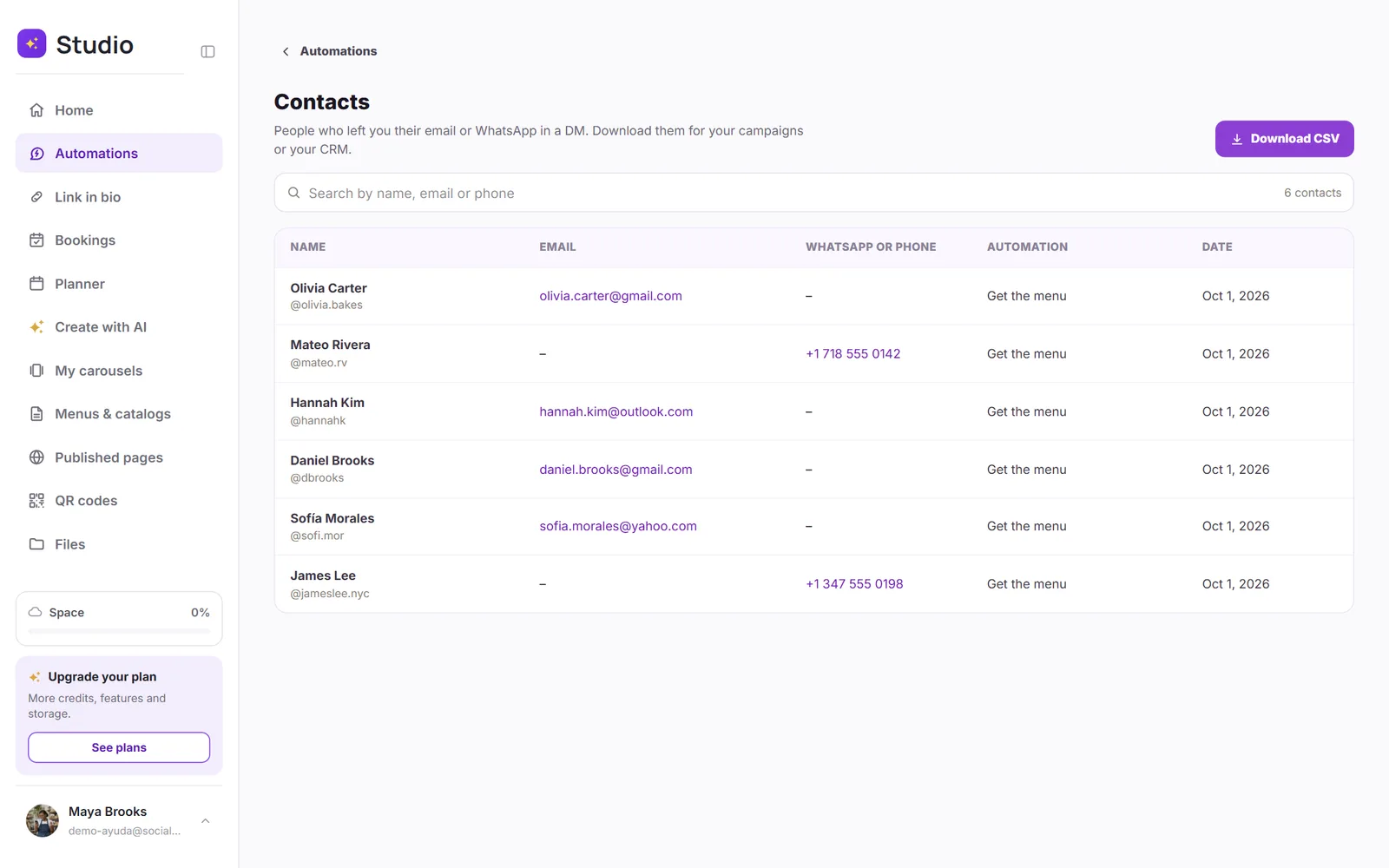The image size is (1389, 868).
Task: Click Get the menu in Mateo Rivera's row
Action: point(1026,354)
